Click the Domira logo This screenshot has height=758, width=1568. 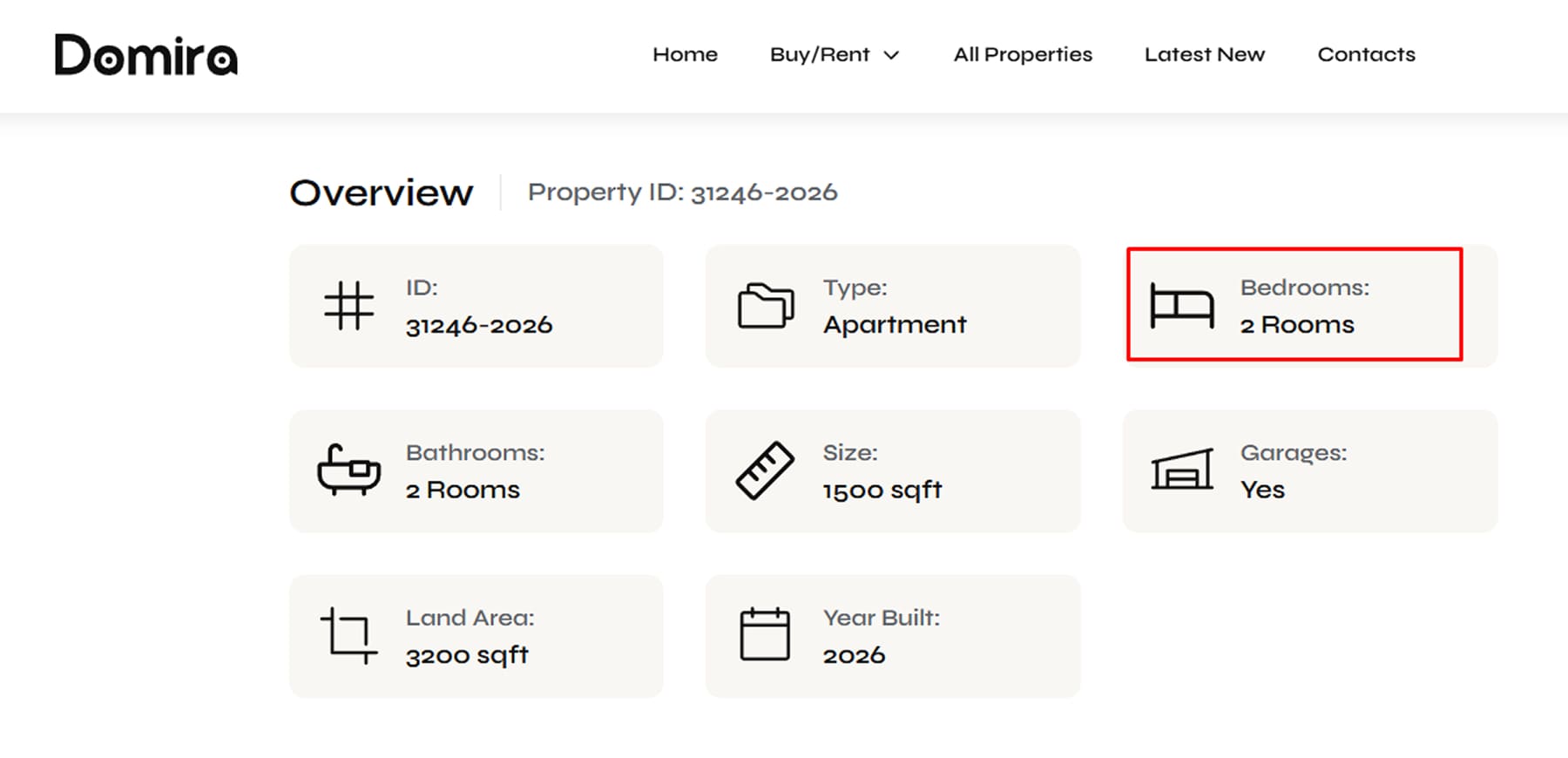146,55
